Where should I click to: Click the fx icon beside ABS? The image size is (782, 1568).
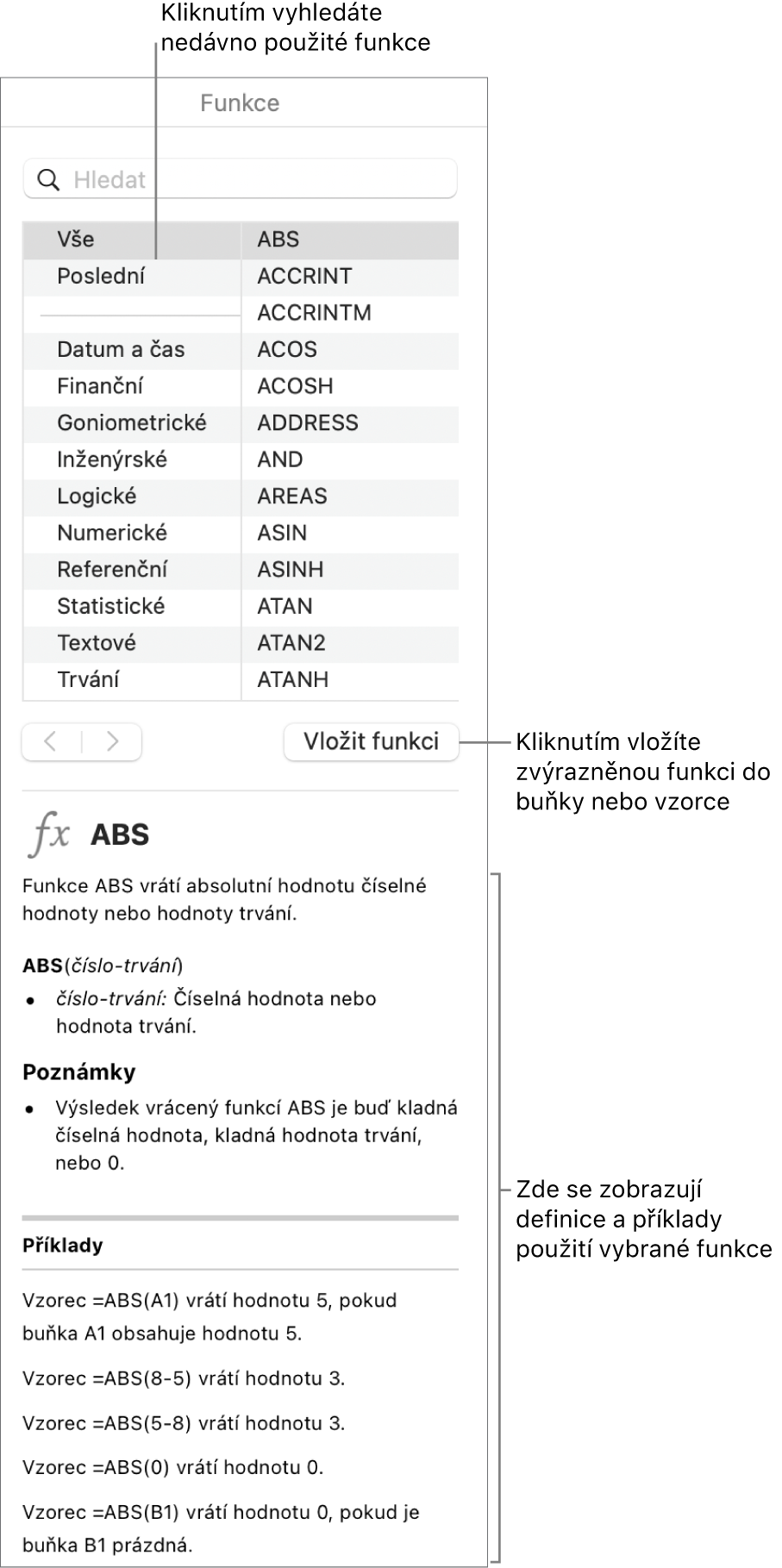[50, 834]
